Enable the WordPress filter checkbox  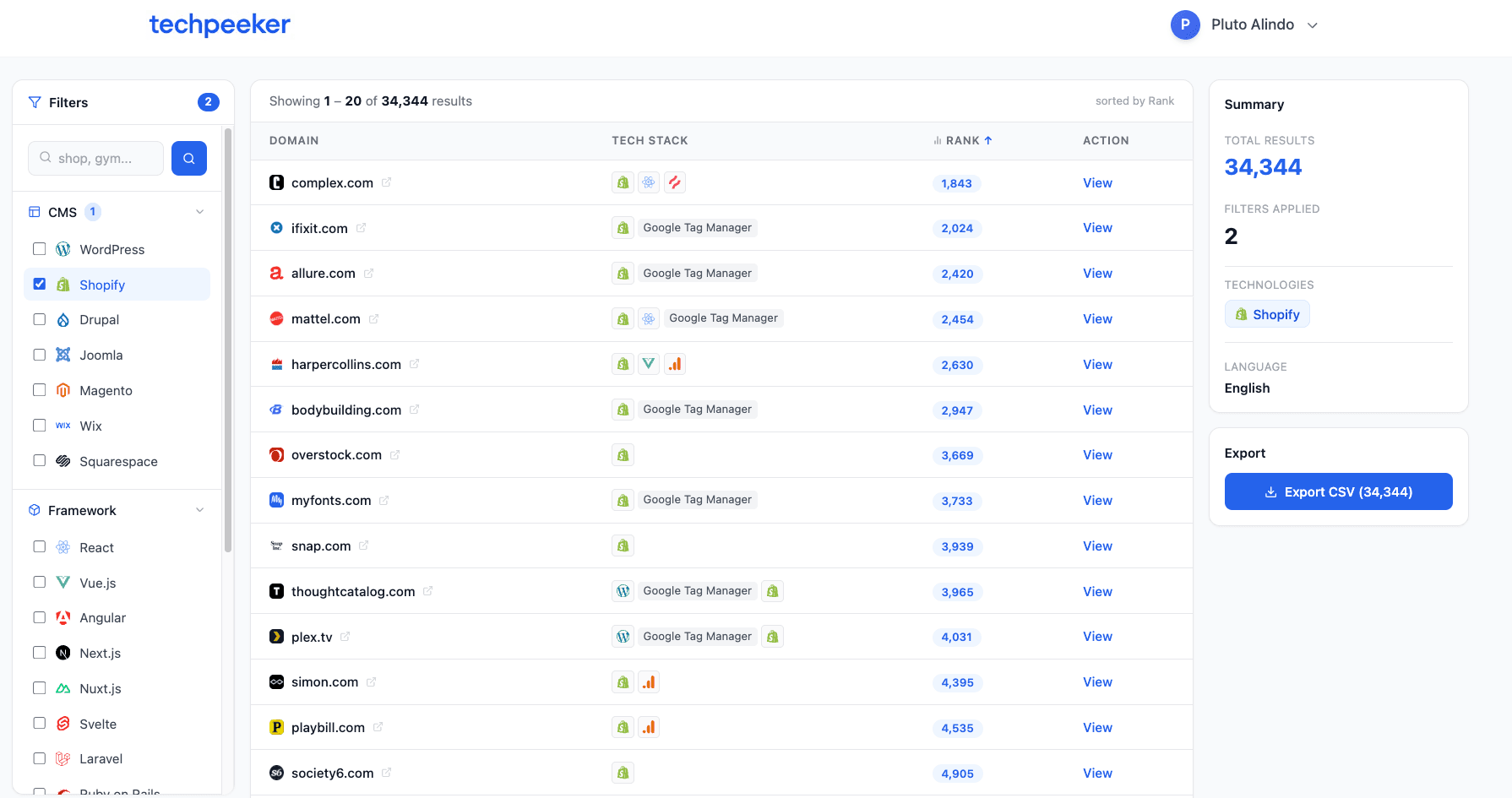pos(39,248)
